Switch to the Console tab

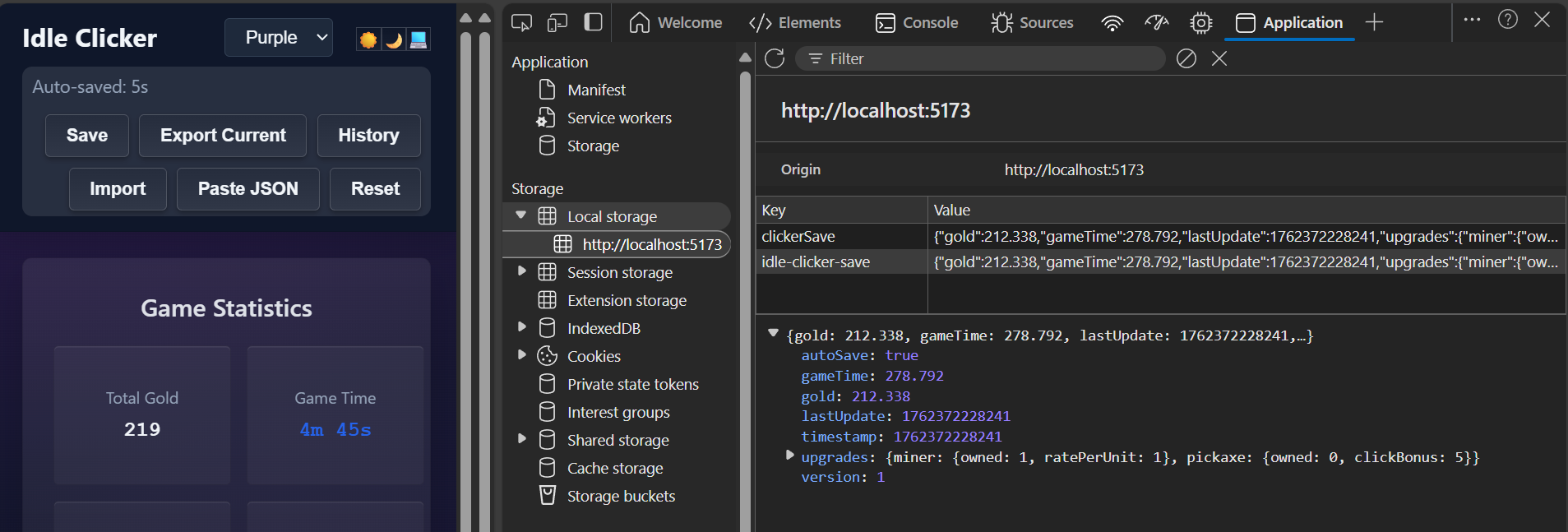click(x=917, y=22)
